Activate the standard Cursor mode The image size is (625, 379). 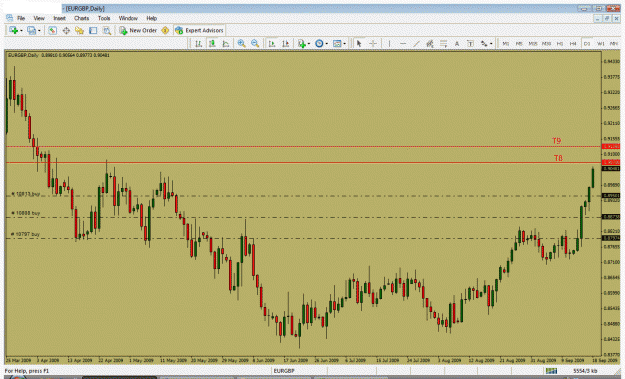pos(359,43)
